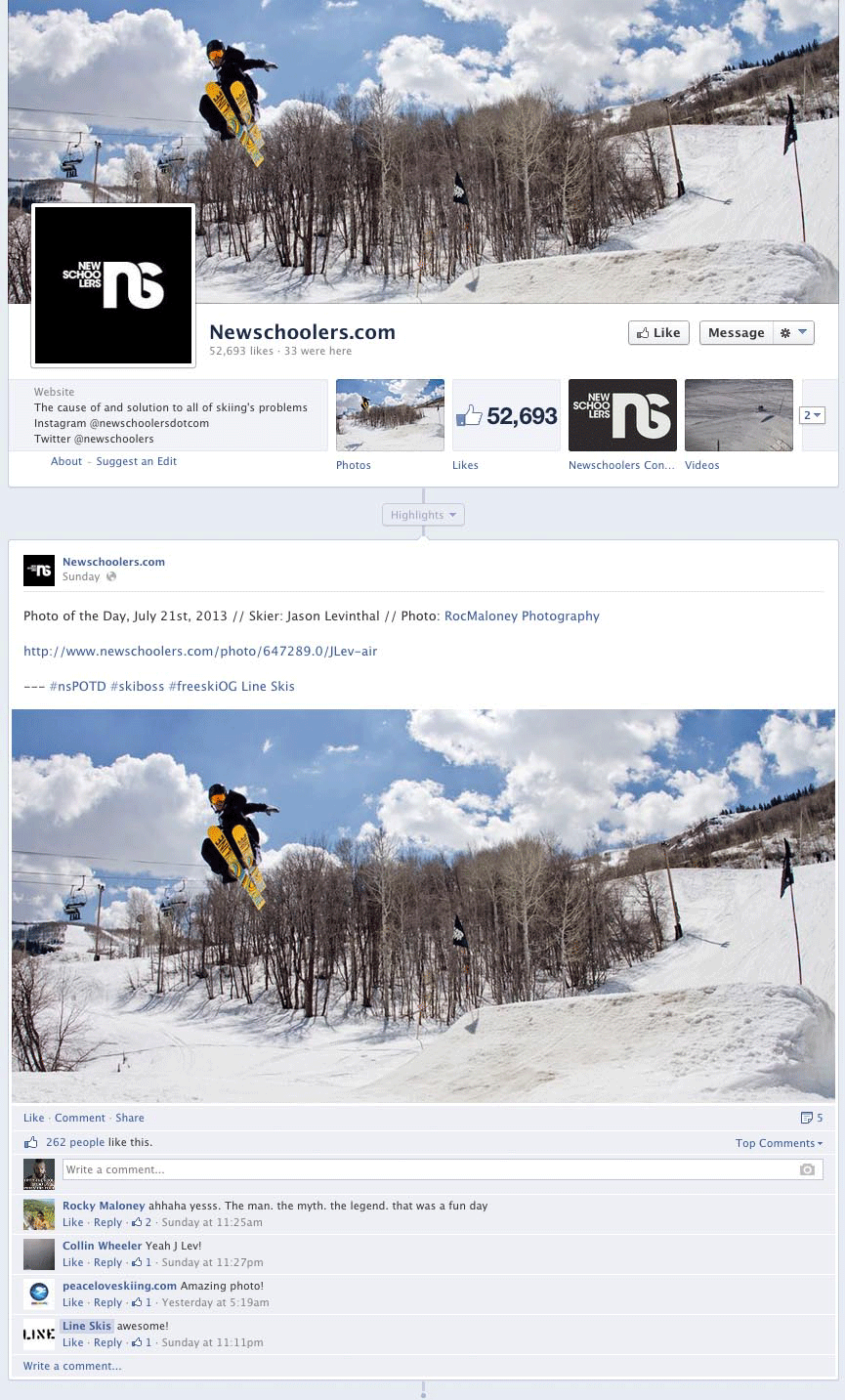Open the Photos thumbnail tile
This screenshot has width=845, height=1400.
click(x=390, y=415)
